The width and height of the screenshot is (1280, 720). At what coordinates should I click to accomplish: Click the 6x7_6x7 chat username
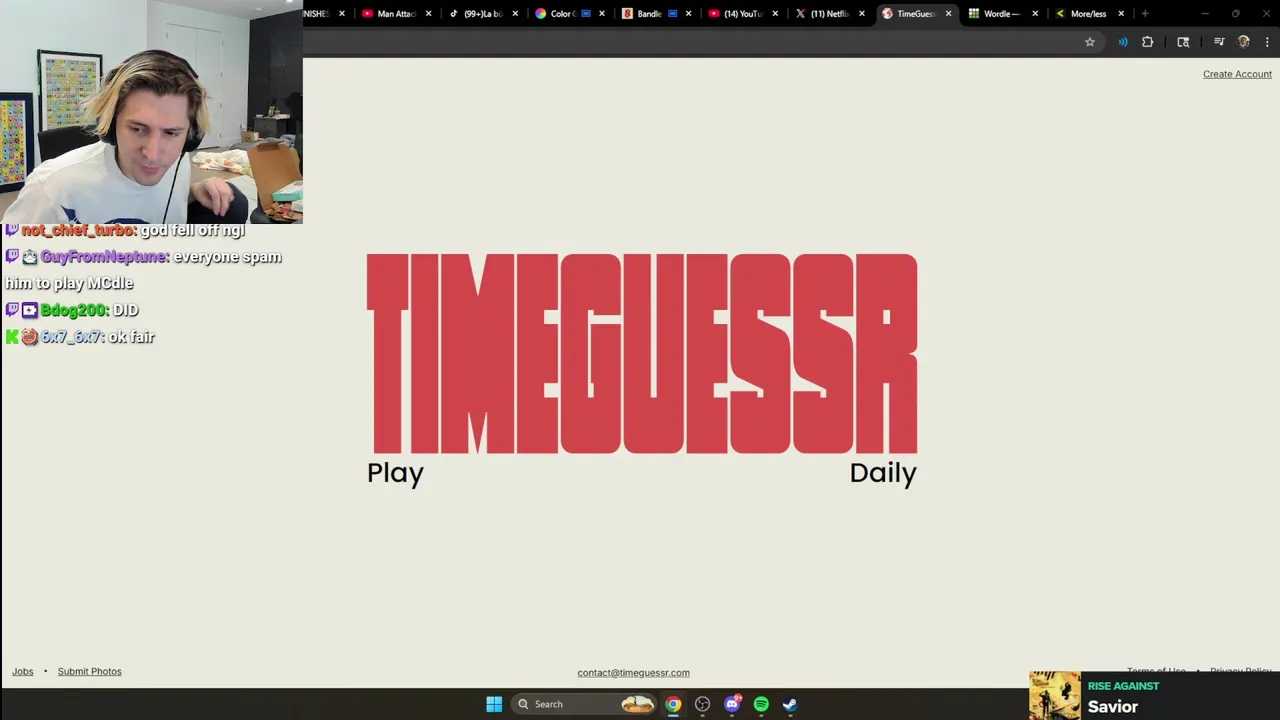click(72, 338)
